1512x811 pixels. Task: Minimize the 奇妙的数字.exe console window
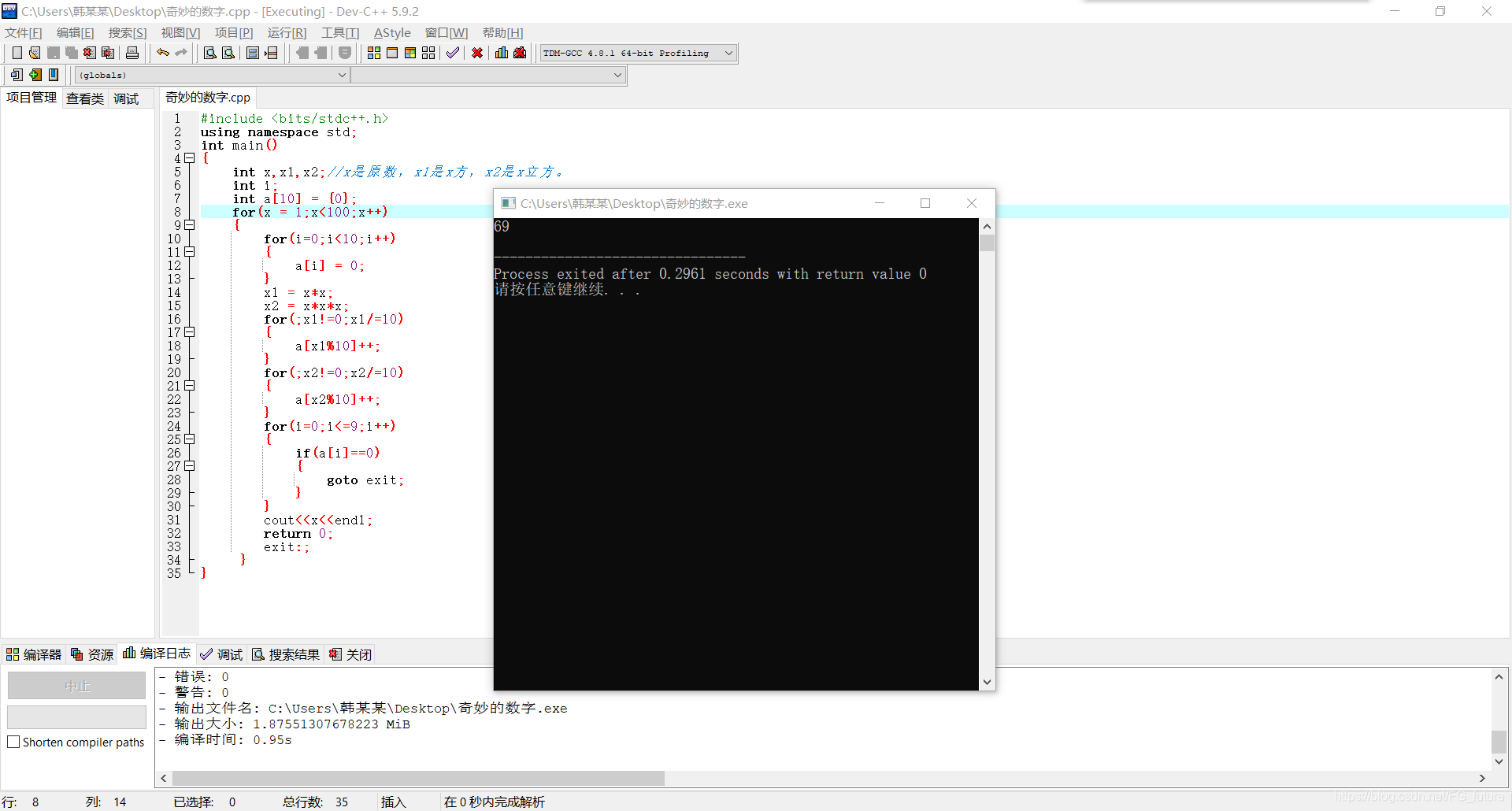click(x=880, y=203)
